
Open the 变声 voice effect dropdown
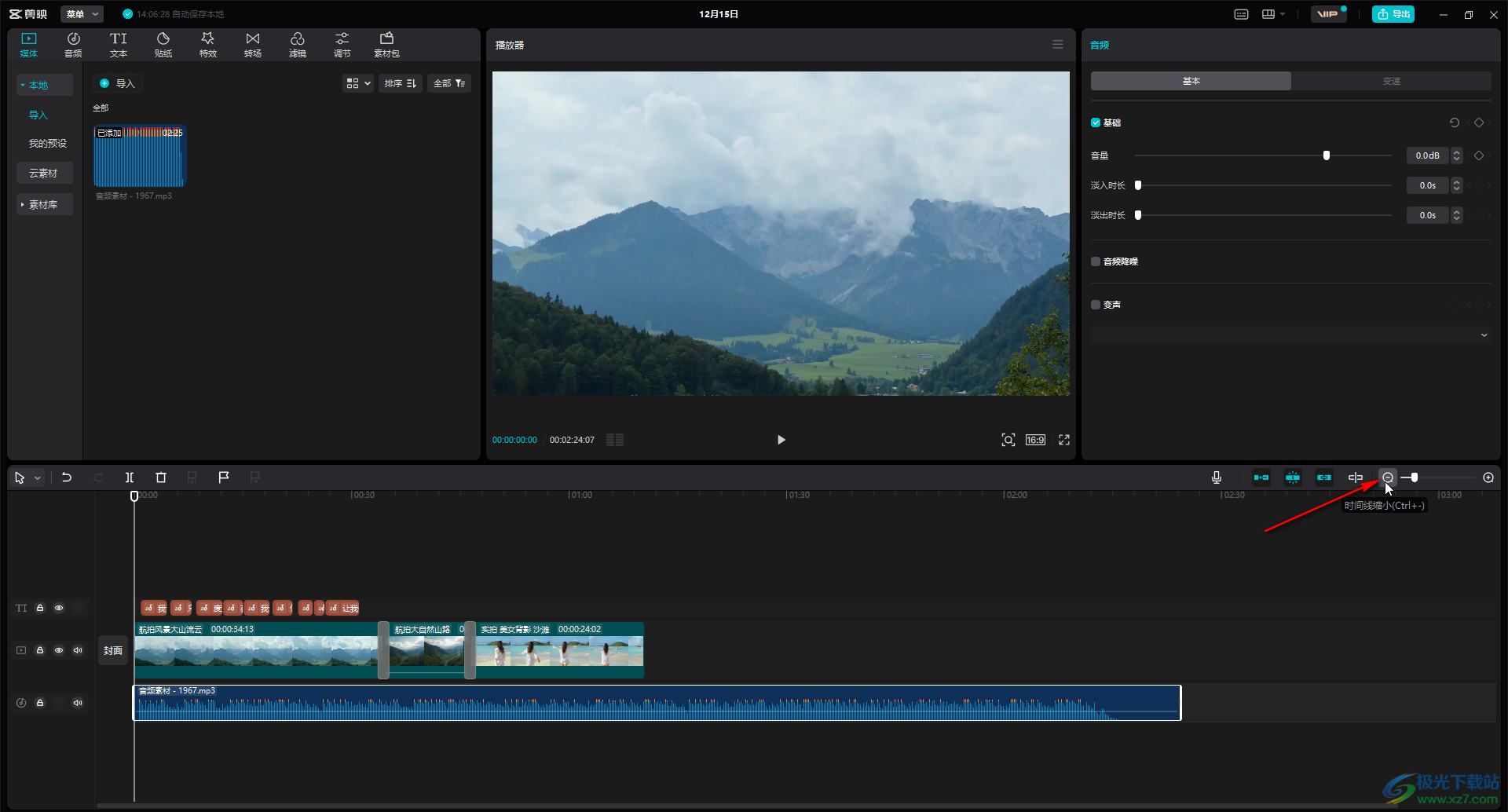pyautogui.click(x=1291, y=335)
